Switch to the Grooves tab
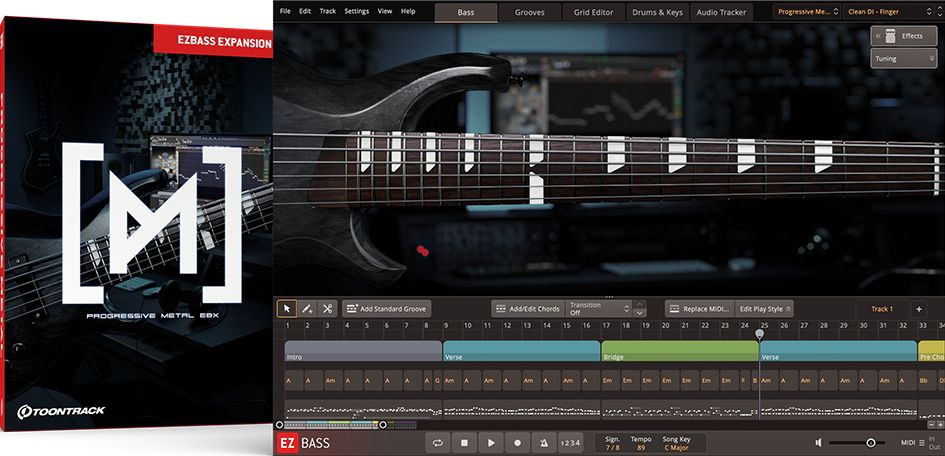This screenshot has height=456, width=945. pos(530,12)
